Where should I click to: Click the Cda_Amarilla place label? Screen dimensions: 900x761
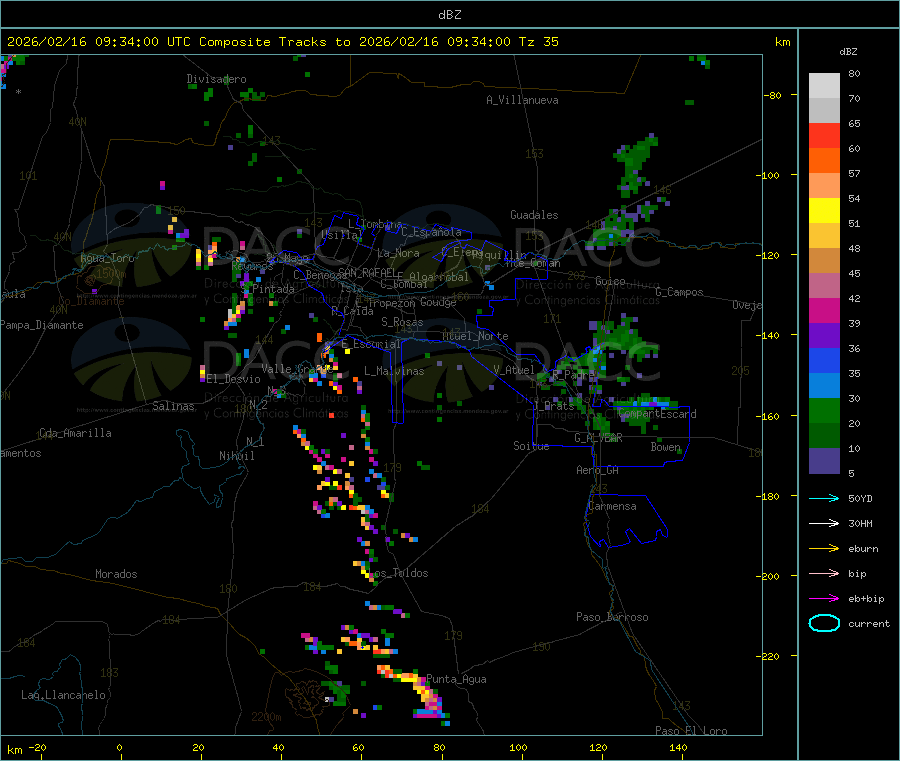[x=75, y=433]
